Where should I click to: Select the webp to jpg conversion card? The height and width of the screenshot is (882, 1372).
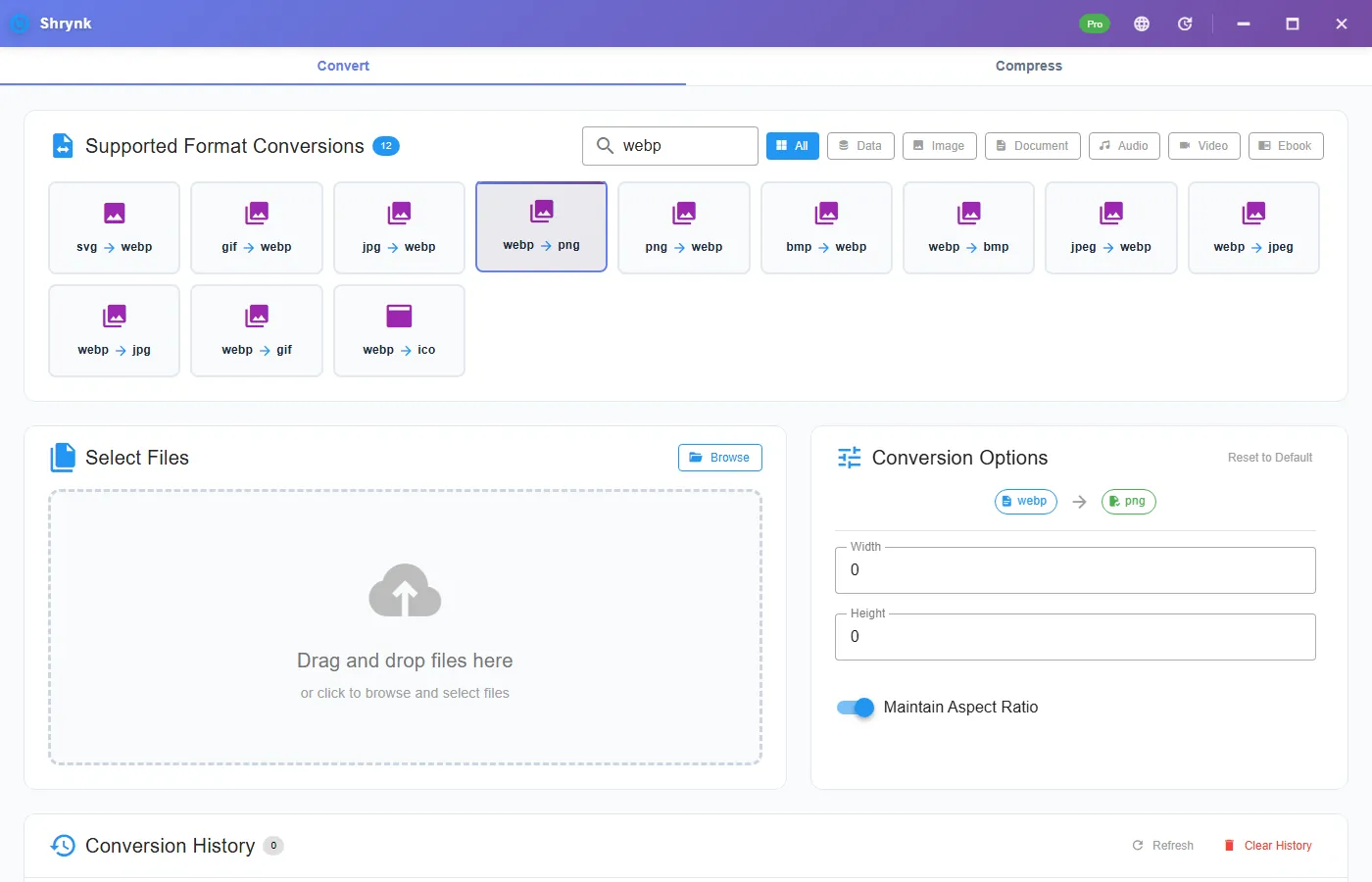[x=114, y=330]
